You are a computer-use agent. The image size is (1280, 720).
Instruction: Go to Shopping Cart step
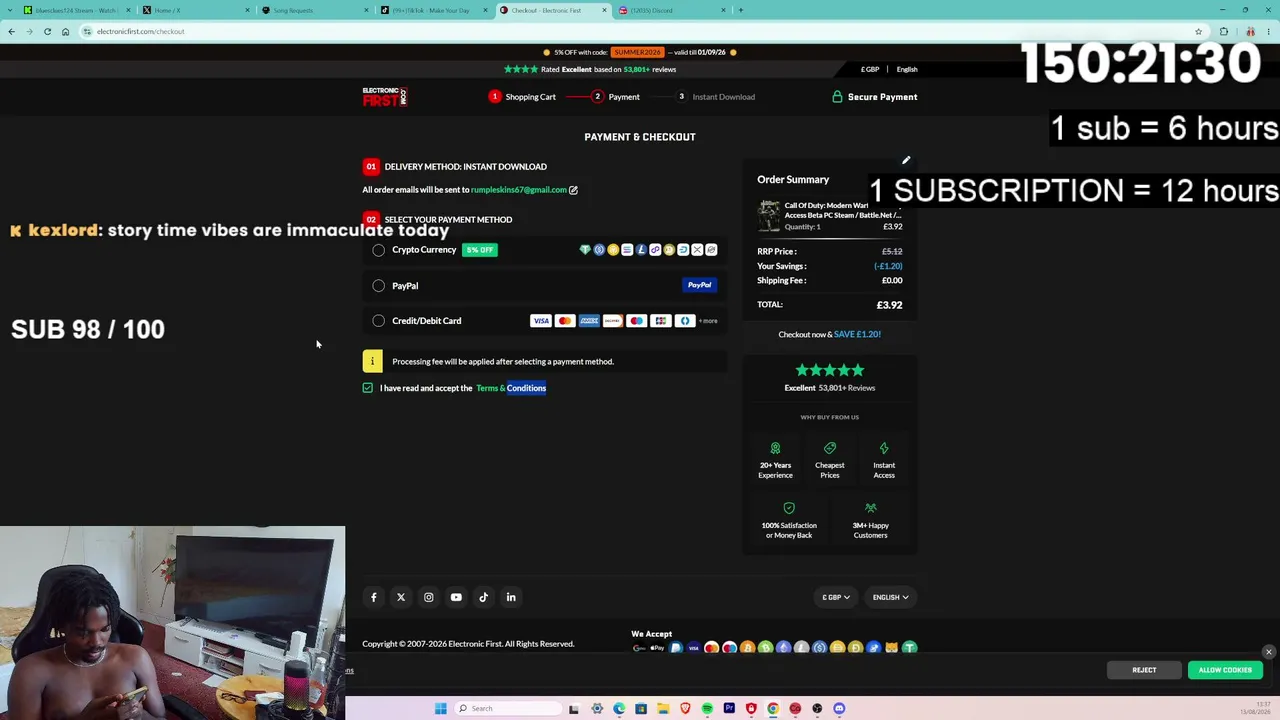[522, 97]
